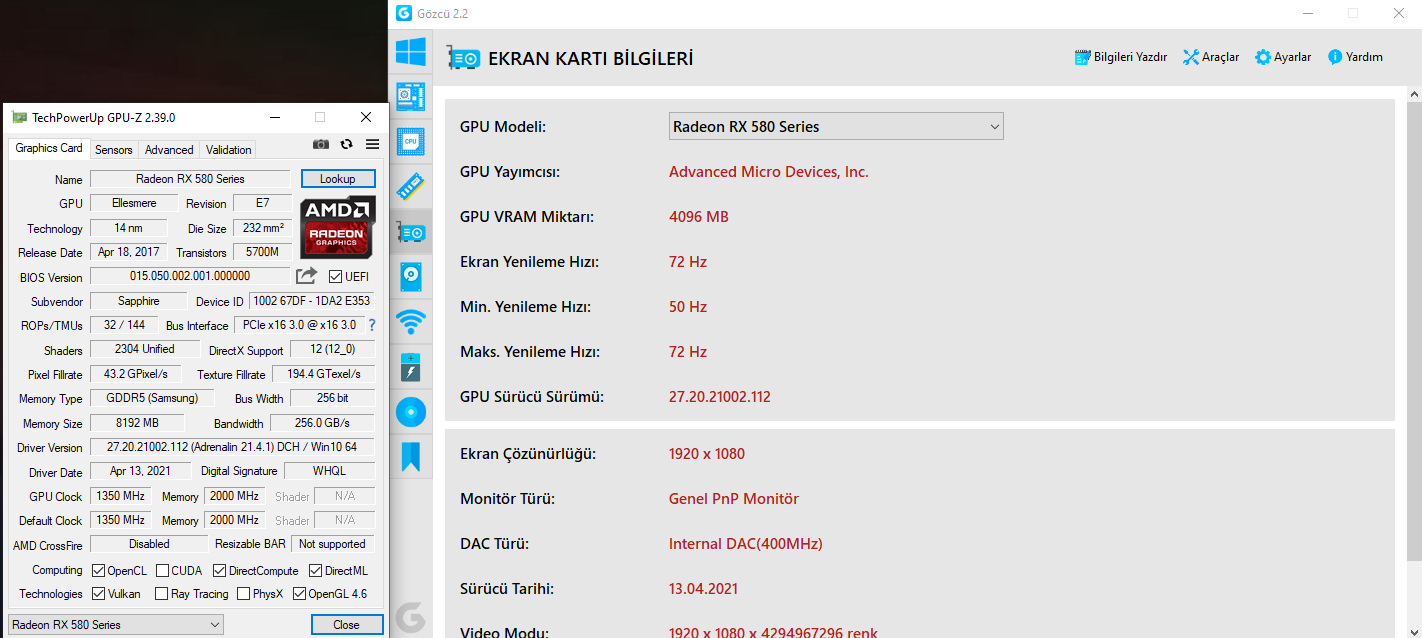Toggle the Ray Tracing checkbox

point(162,594)
